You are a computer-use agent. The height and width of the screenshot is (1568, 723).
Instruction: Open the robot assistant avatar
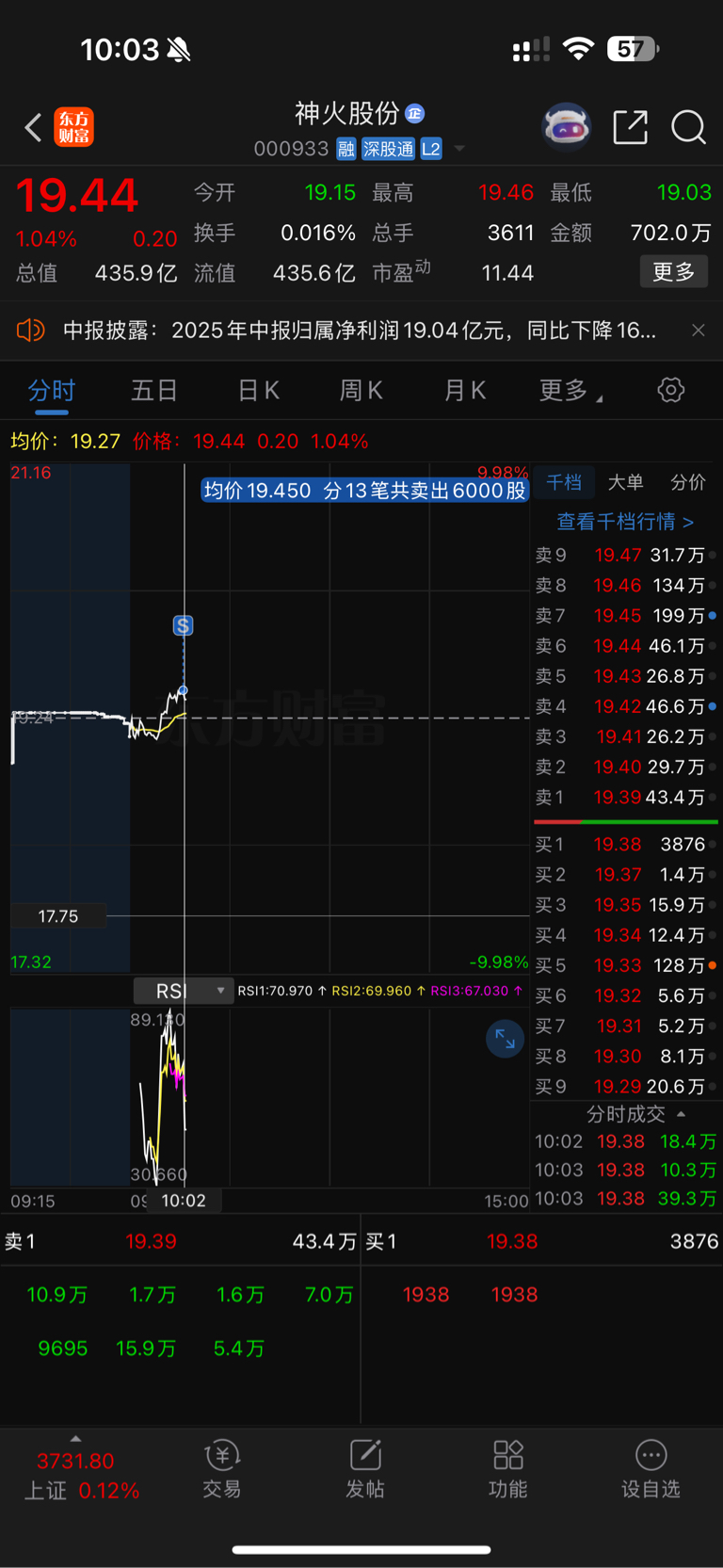566,126
